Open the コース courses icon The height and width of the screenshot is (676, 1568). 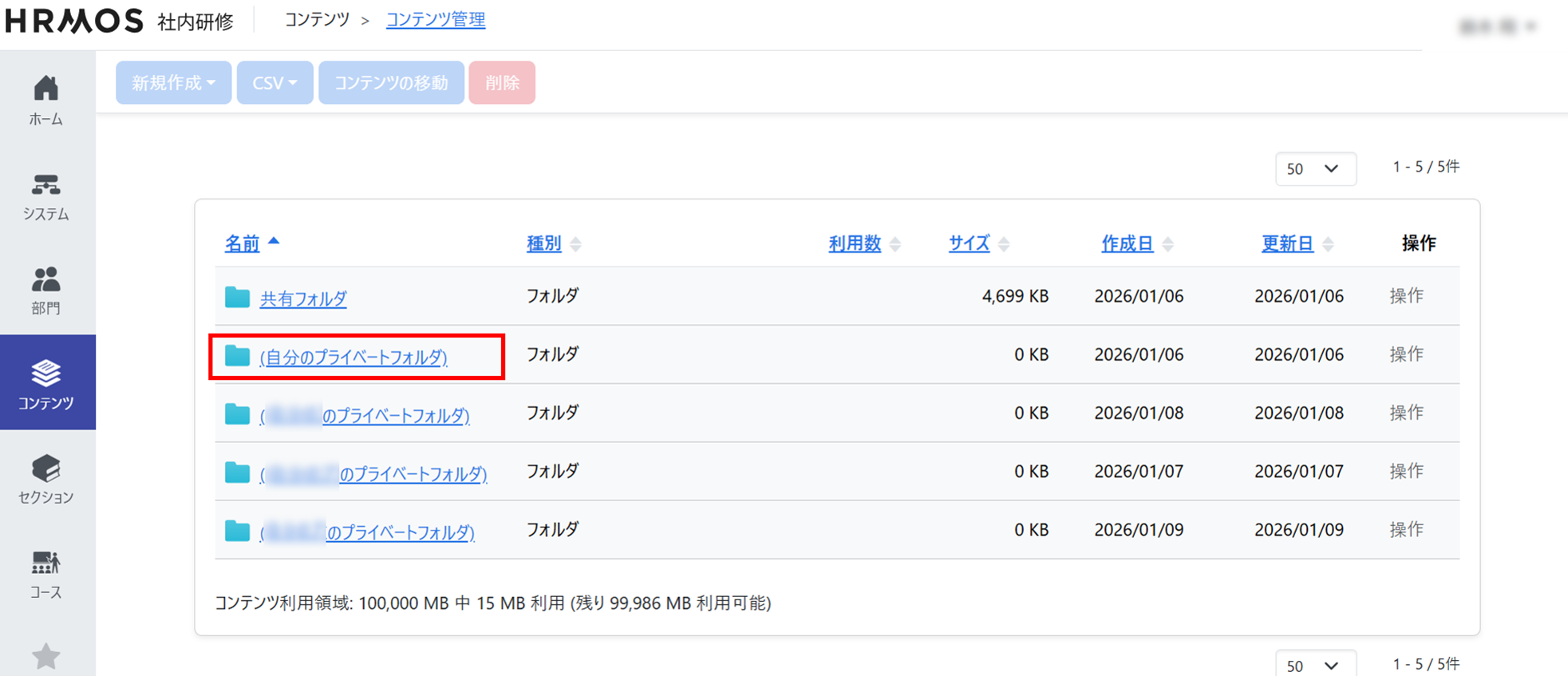pos(45,563)
